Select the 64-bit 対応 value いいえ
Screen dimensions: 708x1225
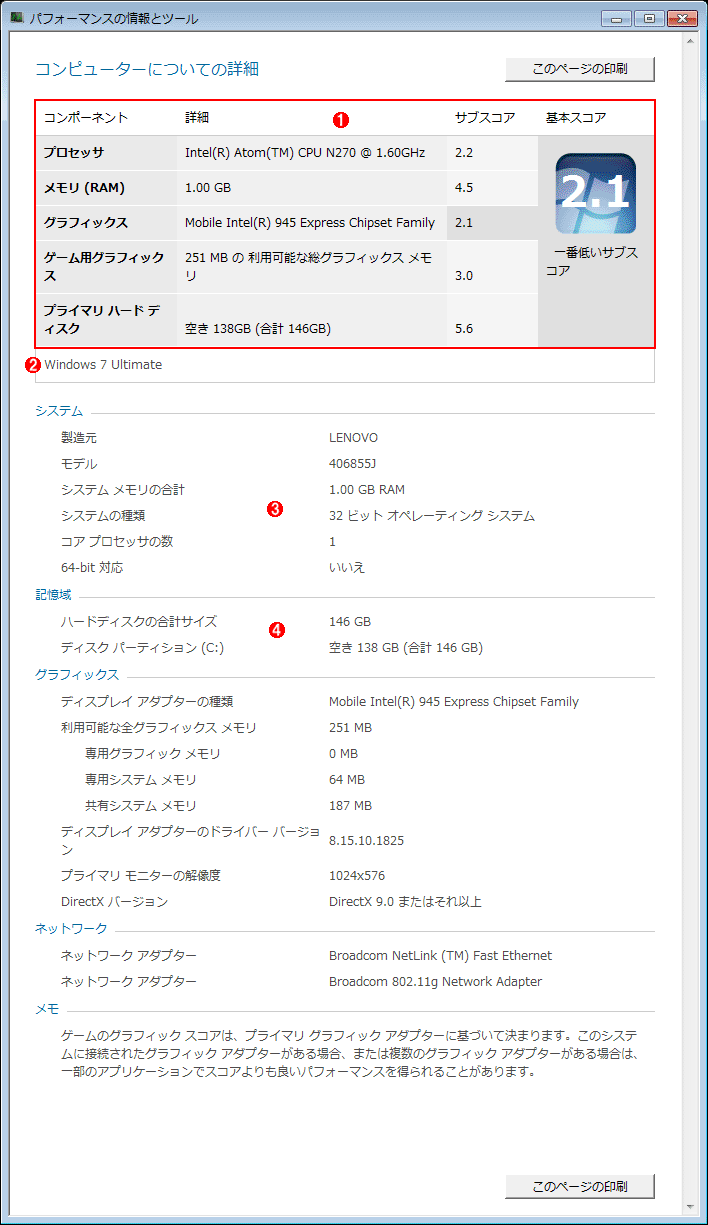[x=347, y=568]
